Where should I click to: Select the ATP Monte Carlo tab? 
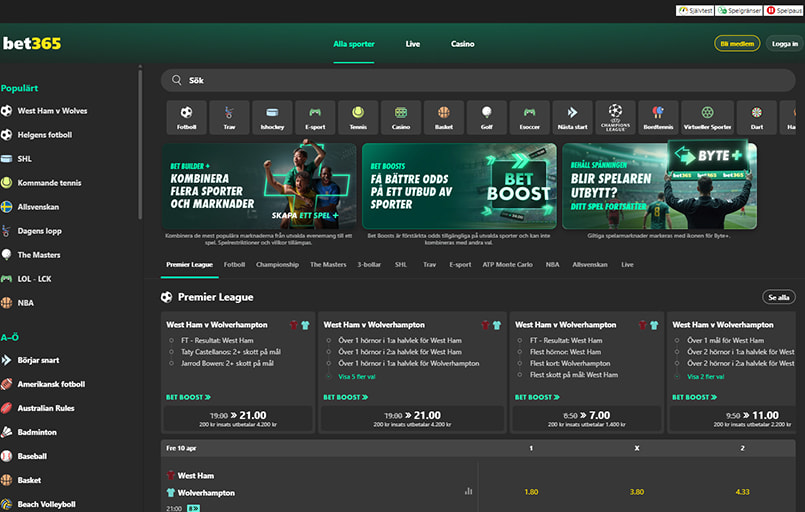[507, 265]
